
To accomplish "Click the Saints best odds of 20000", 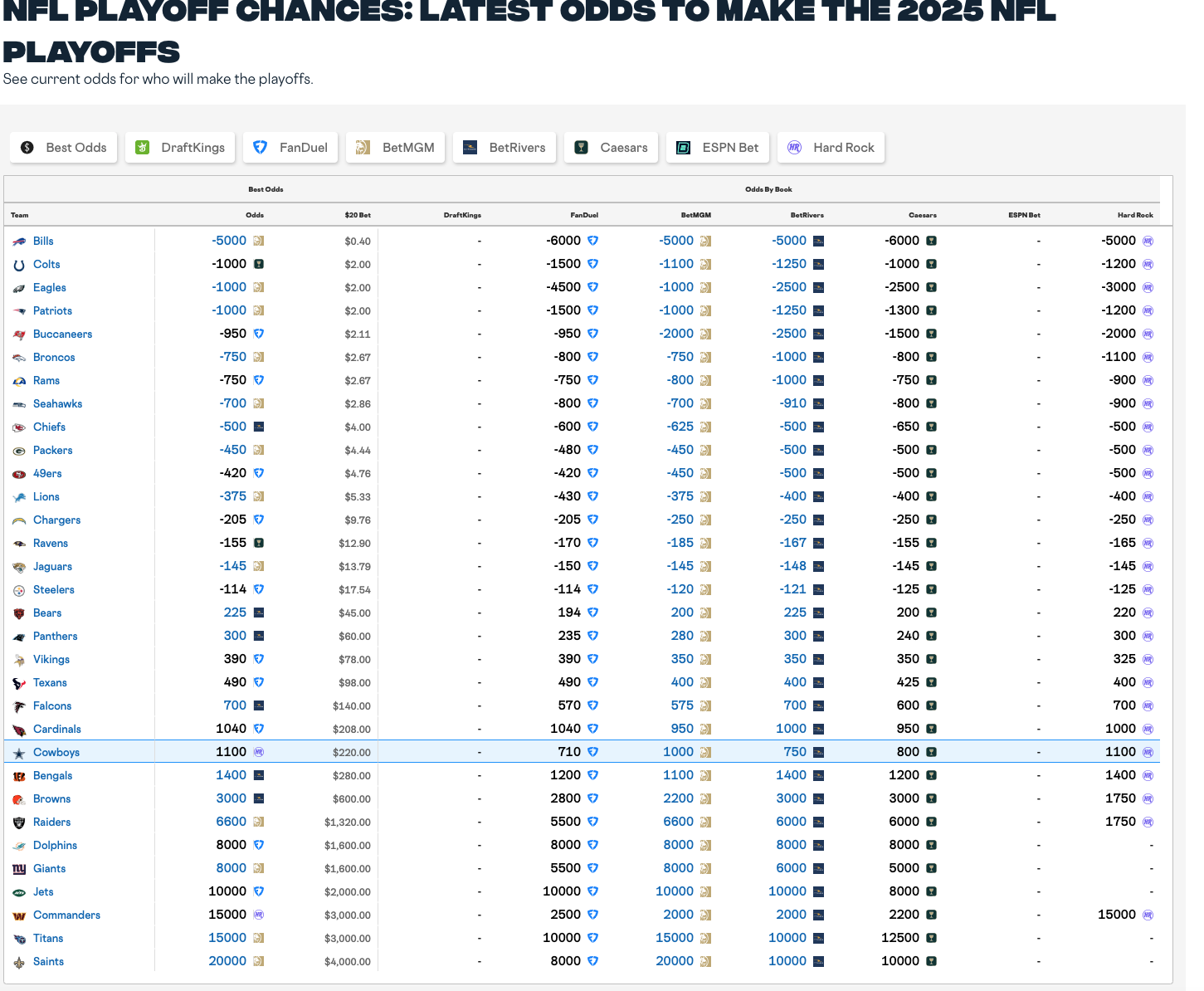I will click(227, 961).
